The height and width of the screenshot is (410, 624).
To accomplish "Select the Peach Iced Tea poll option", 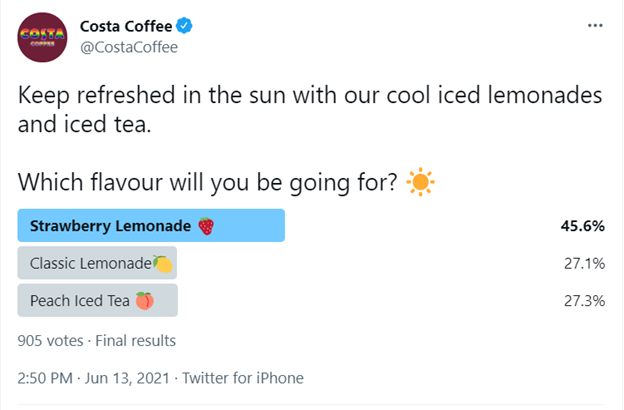I will (x=98, y=300).
